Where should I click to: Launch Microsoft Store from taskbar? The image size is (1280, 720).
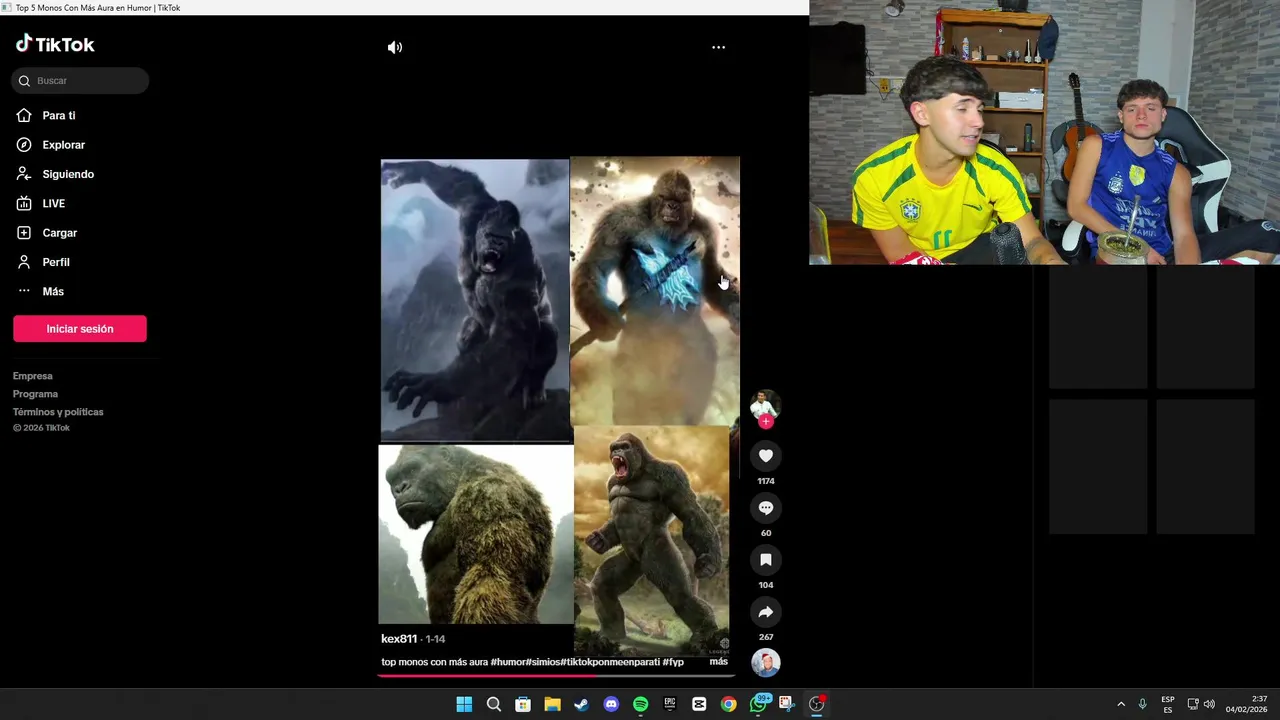(523, 704)
